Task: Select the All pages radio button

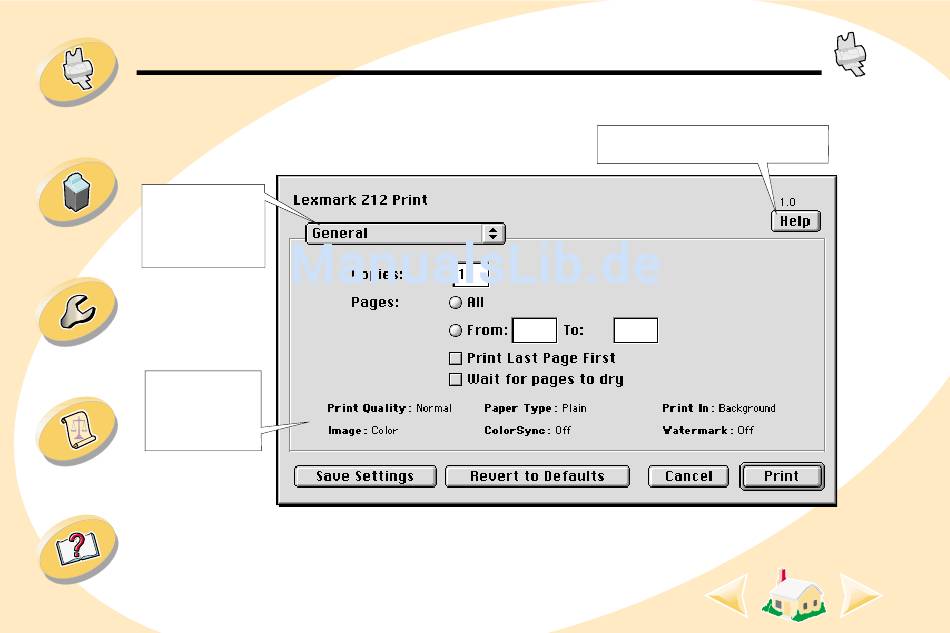Action: [455, 302]
